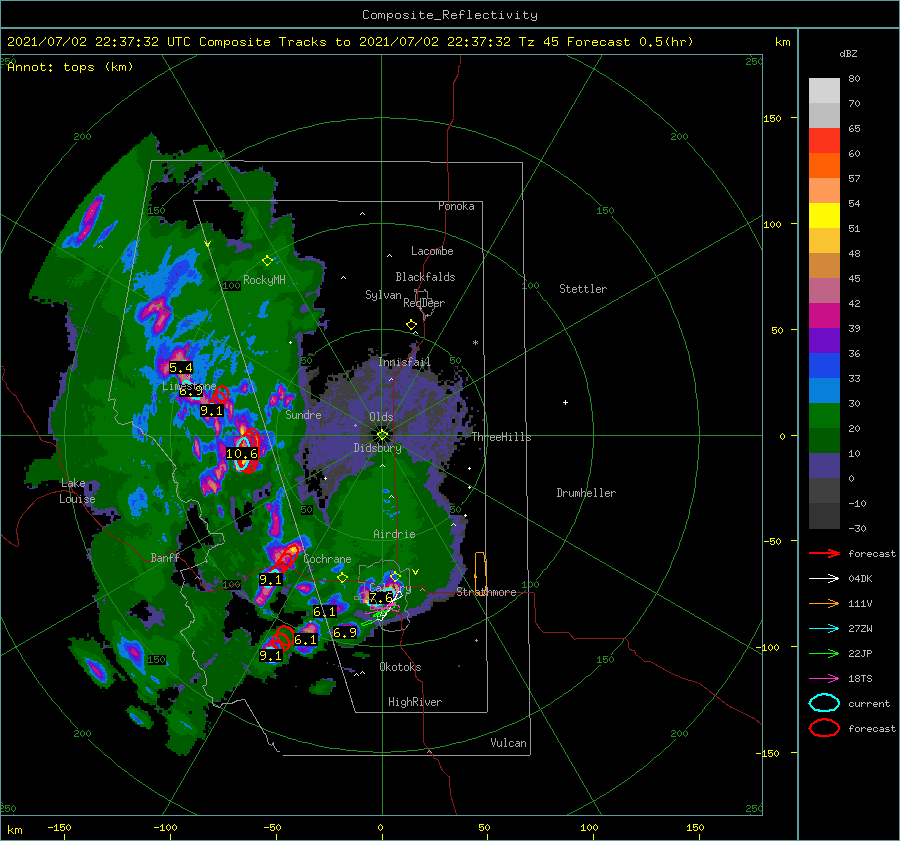Select the RockyMH label
Viewport: 900px width, 841px height.
264,280
